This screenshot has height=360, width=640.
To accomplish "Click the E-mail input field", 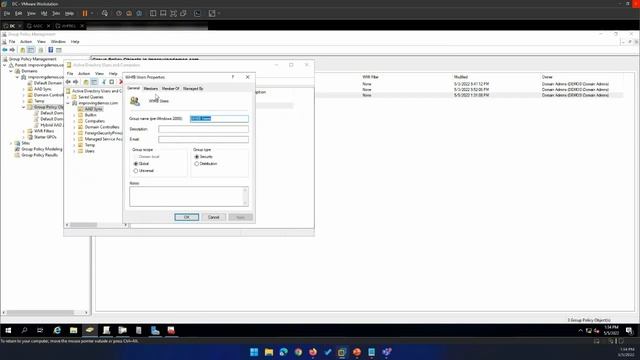I will pyautogui.click(x=203, y=140).
